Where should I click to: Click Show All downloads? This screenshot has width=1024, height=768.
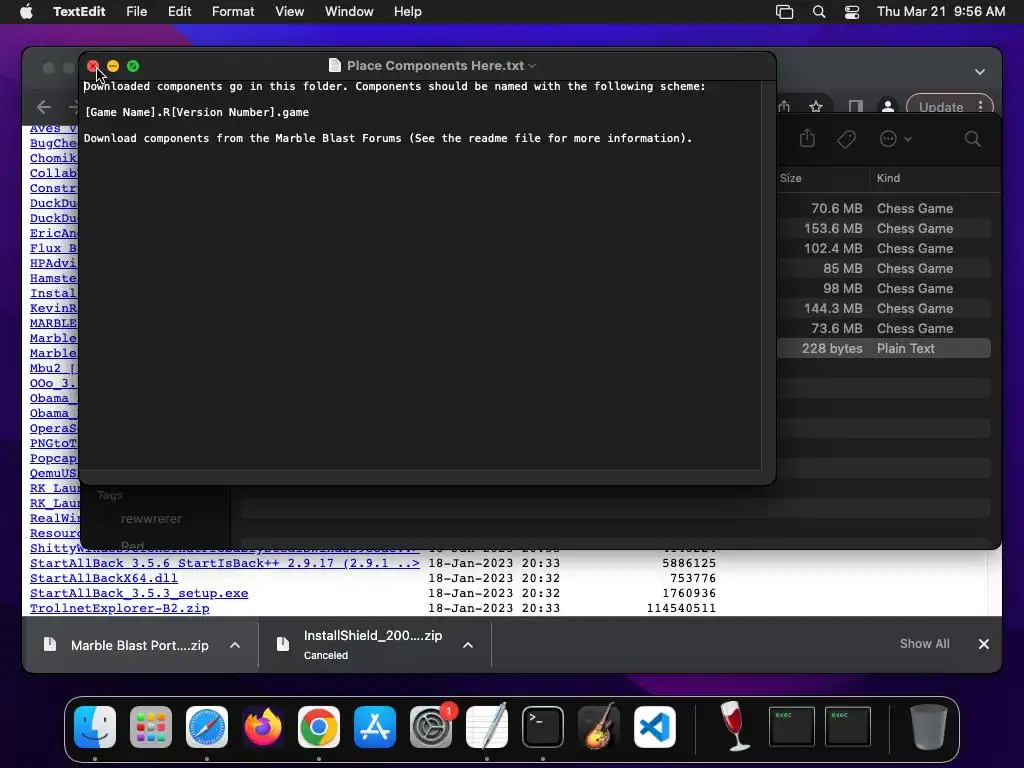pos(925,644)
